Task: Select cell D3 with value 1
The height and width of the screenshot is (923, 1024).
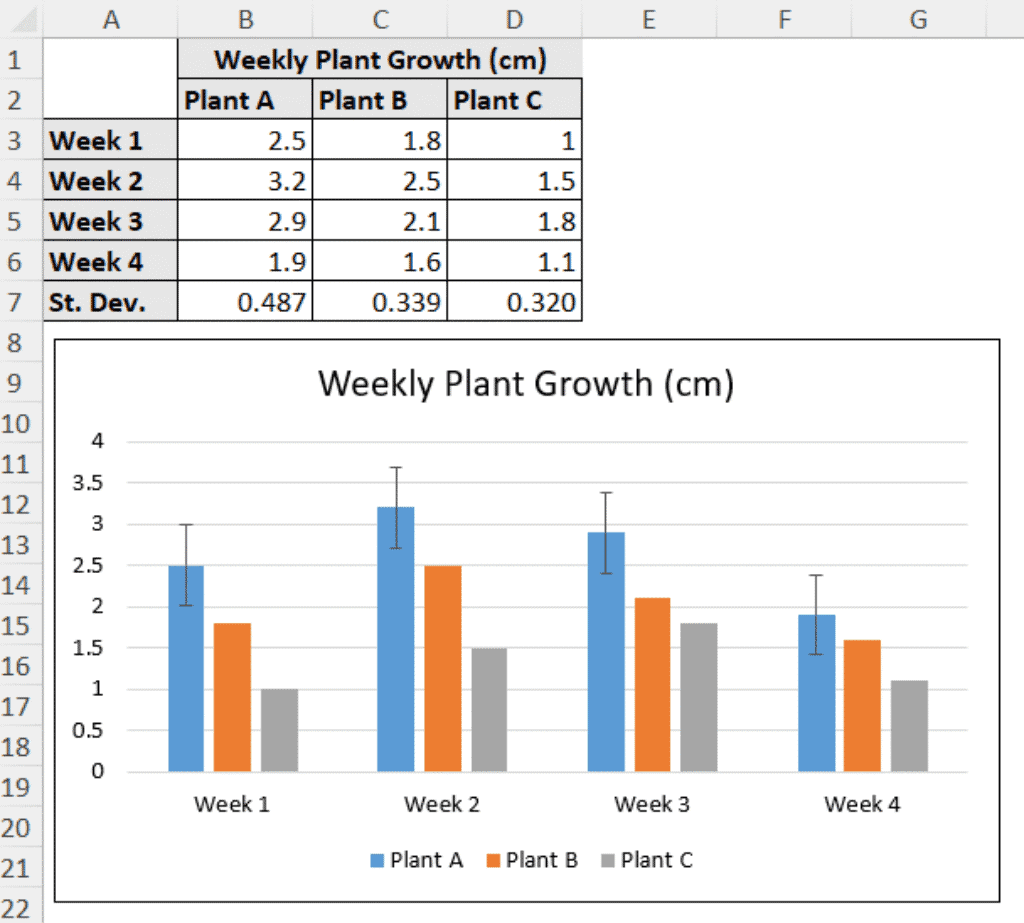Action: (514, 141)
